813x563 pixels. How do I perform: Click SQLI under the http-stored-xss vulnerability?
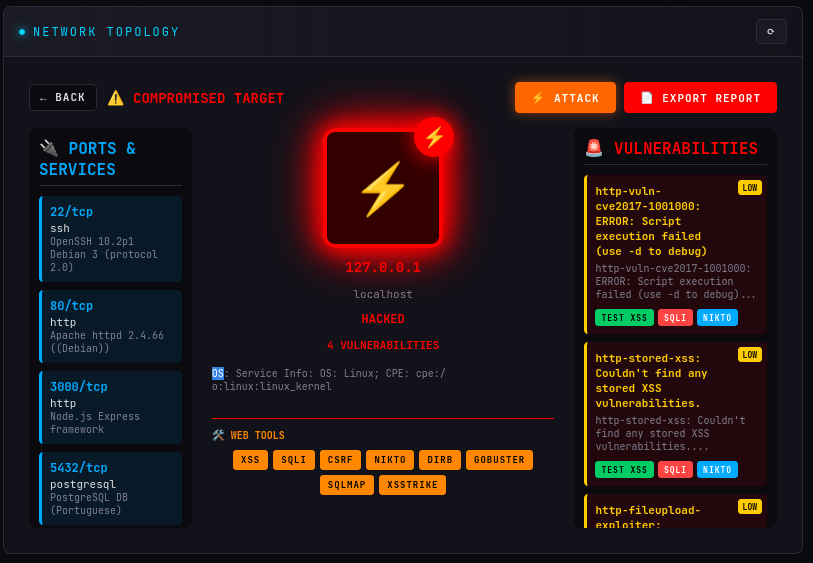tap(675, 469)
